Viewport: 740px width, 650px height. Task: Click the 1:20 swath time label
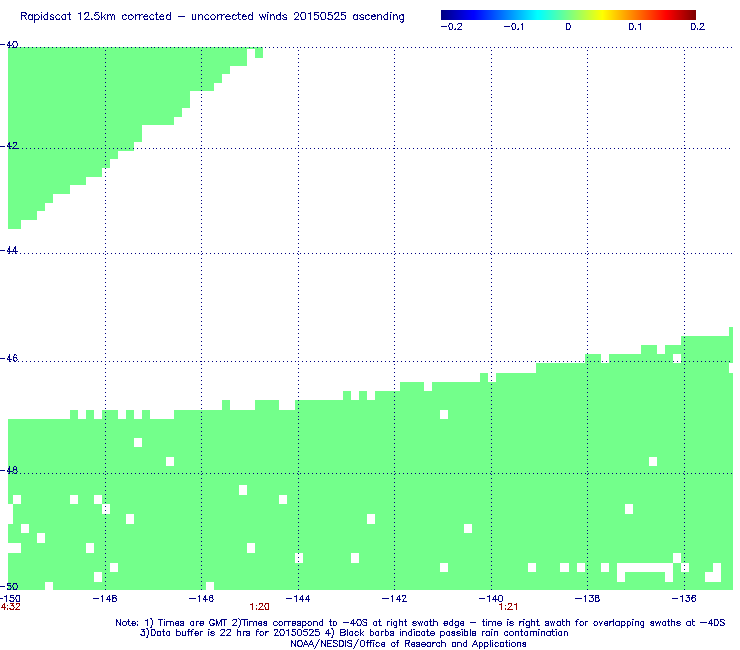pyautogui.click(x=260, y=607)
